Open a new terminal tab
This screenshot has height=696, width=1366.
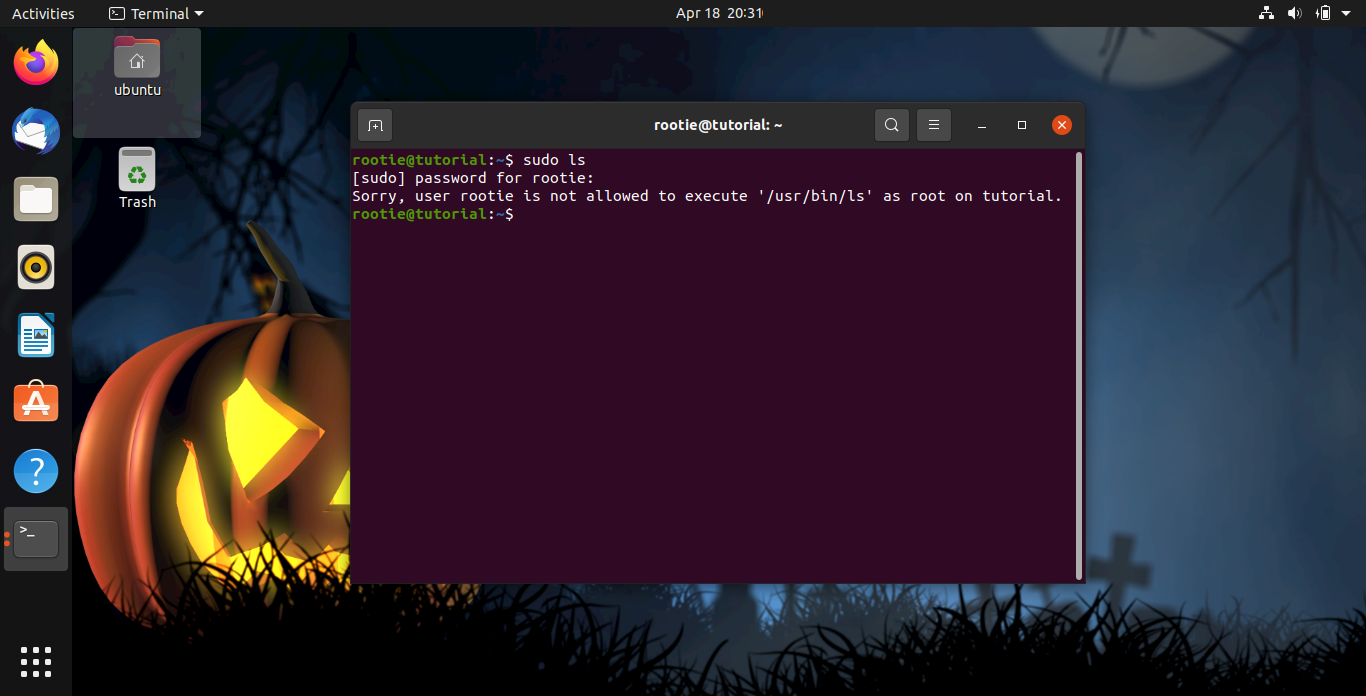(374, 124)
